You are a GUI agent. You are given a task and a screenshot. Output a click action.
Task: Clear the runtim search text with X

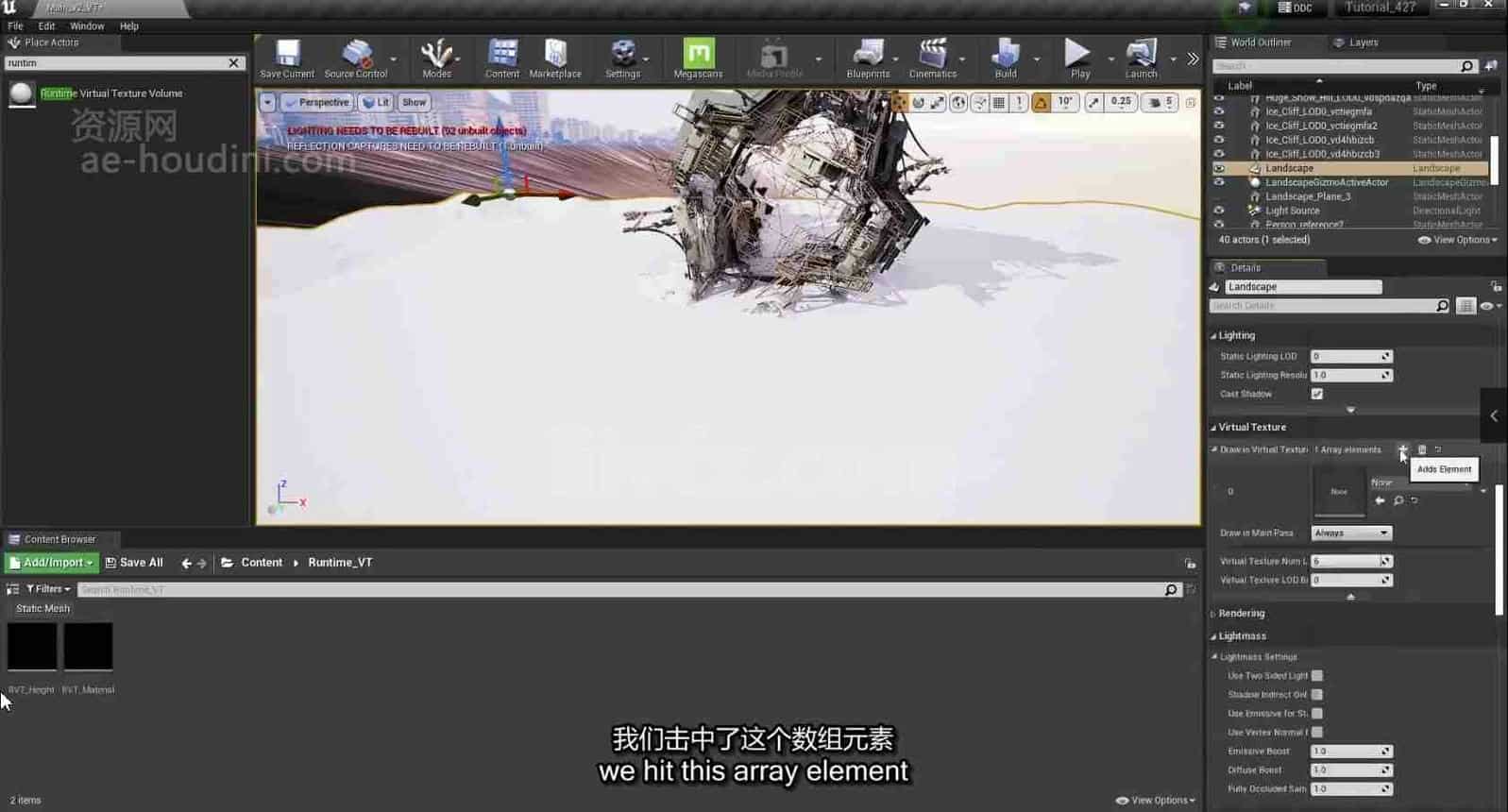pyautogui.click(x=234, y=62)
